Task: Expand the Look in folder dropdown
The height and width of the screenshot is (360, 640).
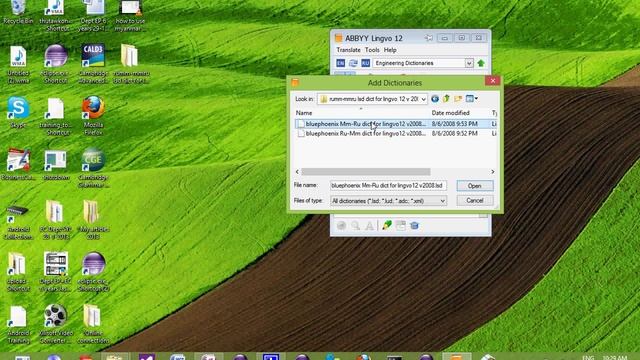Action: pyautogui.click(x=423, y=99)
